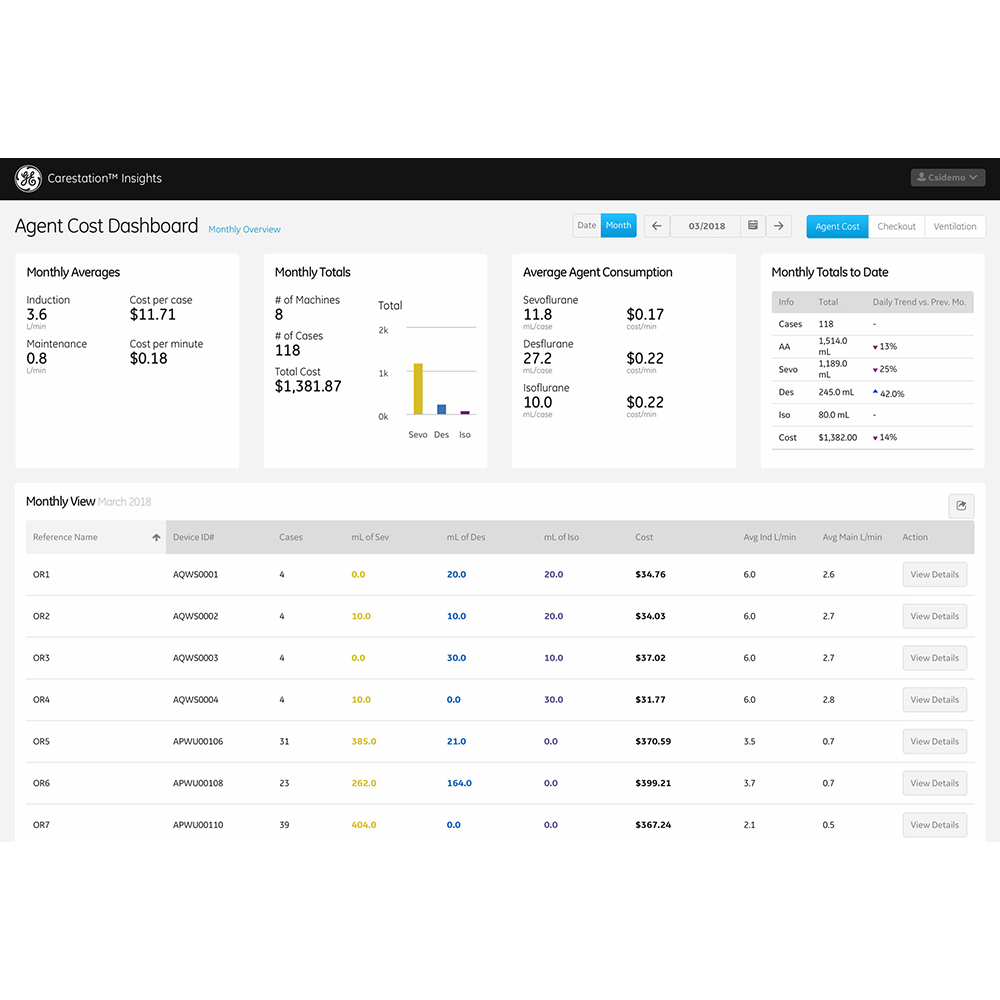
Task: Open the Monthly Overview link
Action: (x=244, y=230)
